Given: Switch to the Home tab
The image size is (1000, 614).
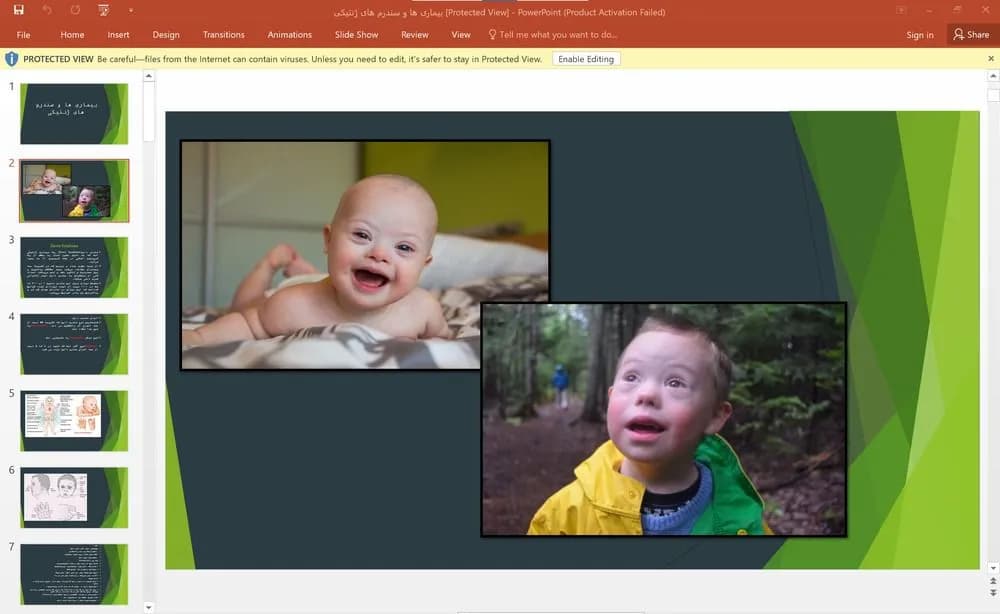Looking at the screenshot, I should point(72,35).
